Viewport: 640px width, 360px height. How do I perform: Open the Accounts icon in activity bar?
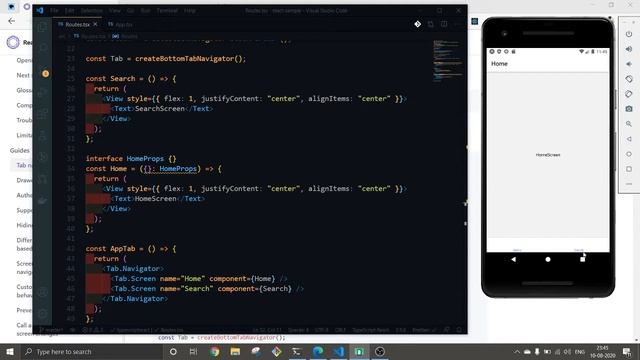pyautogui.click(x=42, y=292)
